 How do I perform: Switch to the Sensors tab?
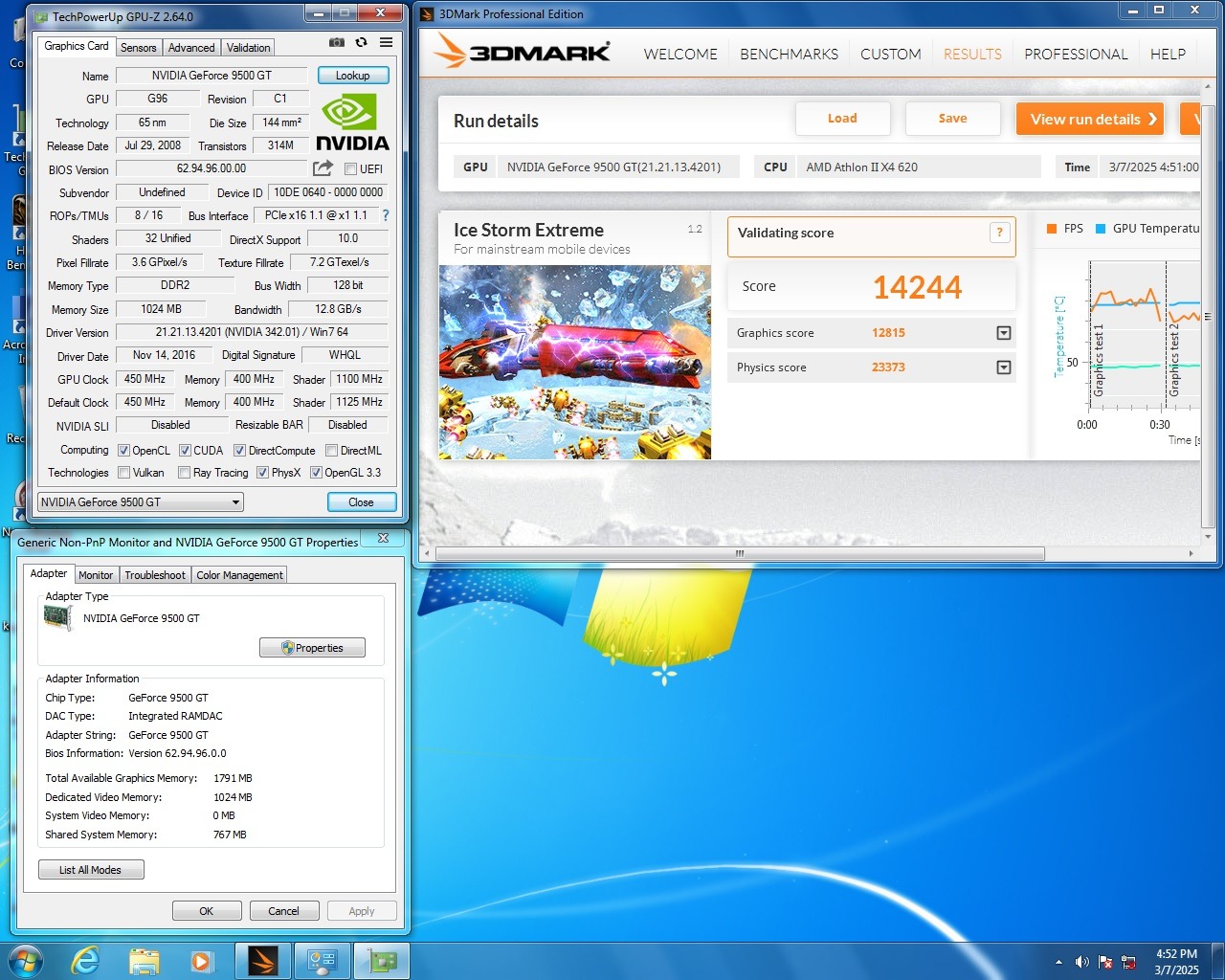pos(138,48)
